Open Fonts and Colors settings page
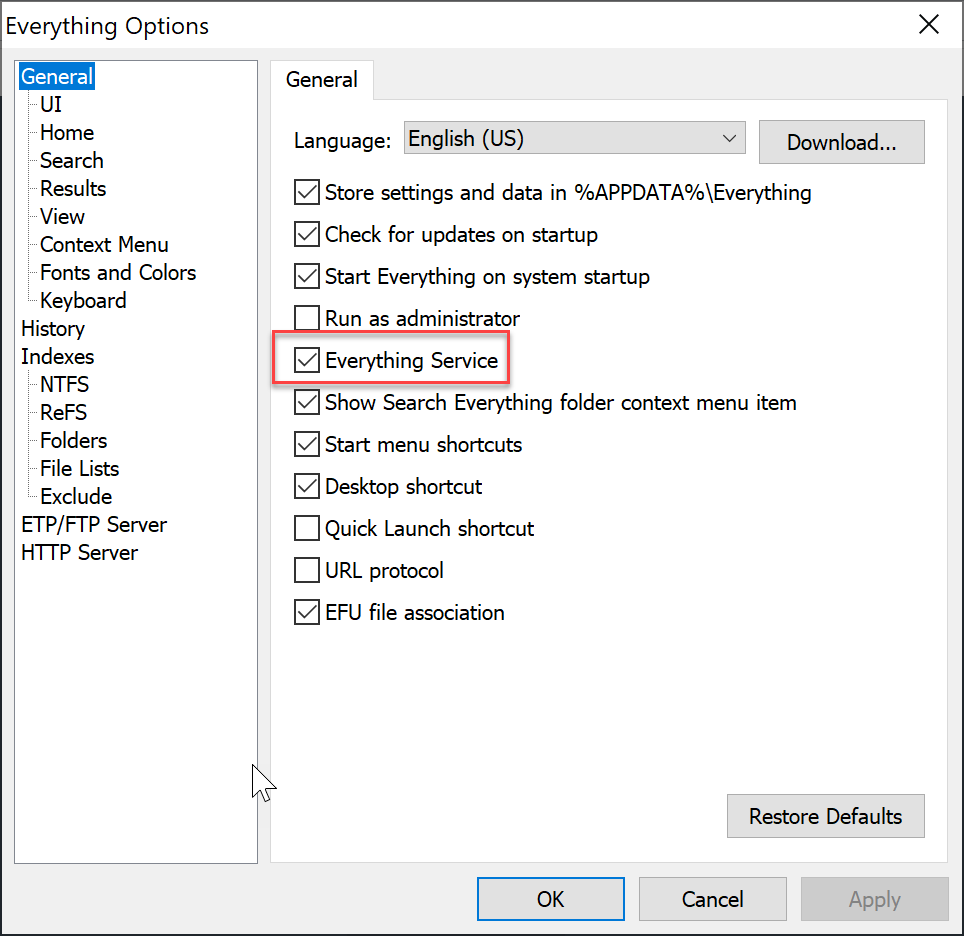This screenshot has width=964, height=936. pos(118,272)
